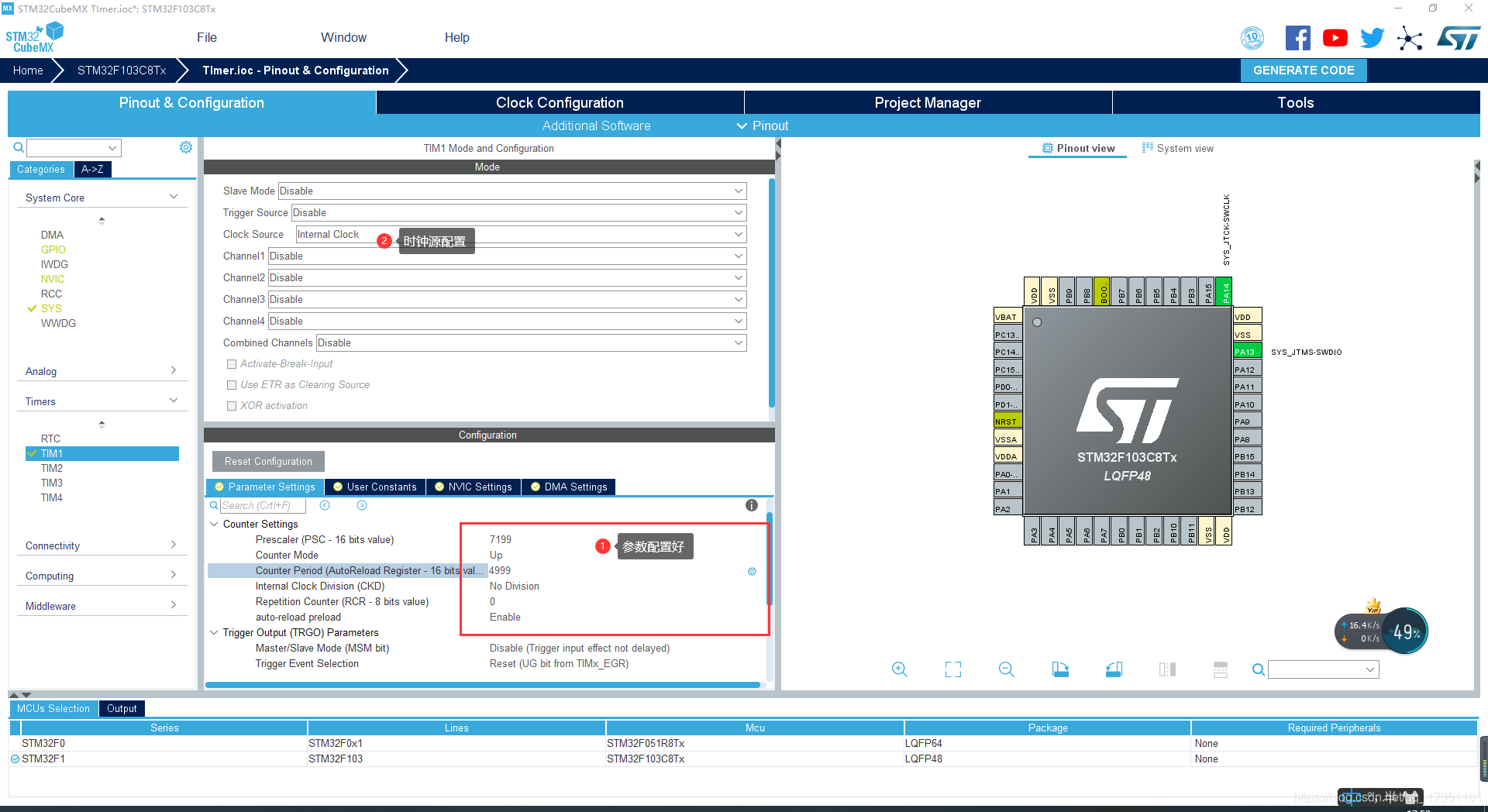Open the DMA Settings tab

pyautogui.click(x=569, y=487)
